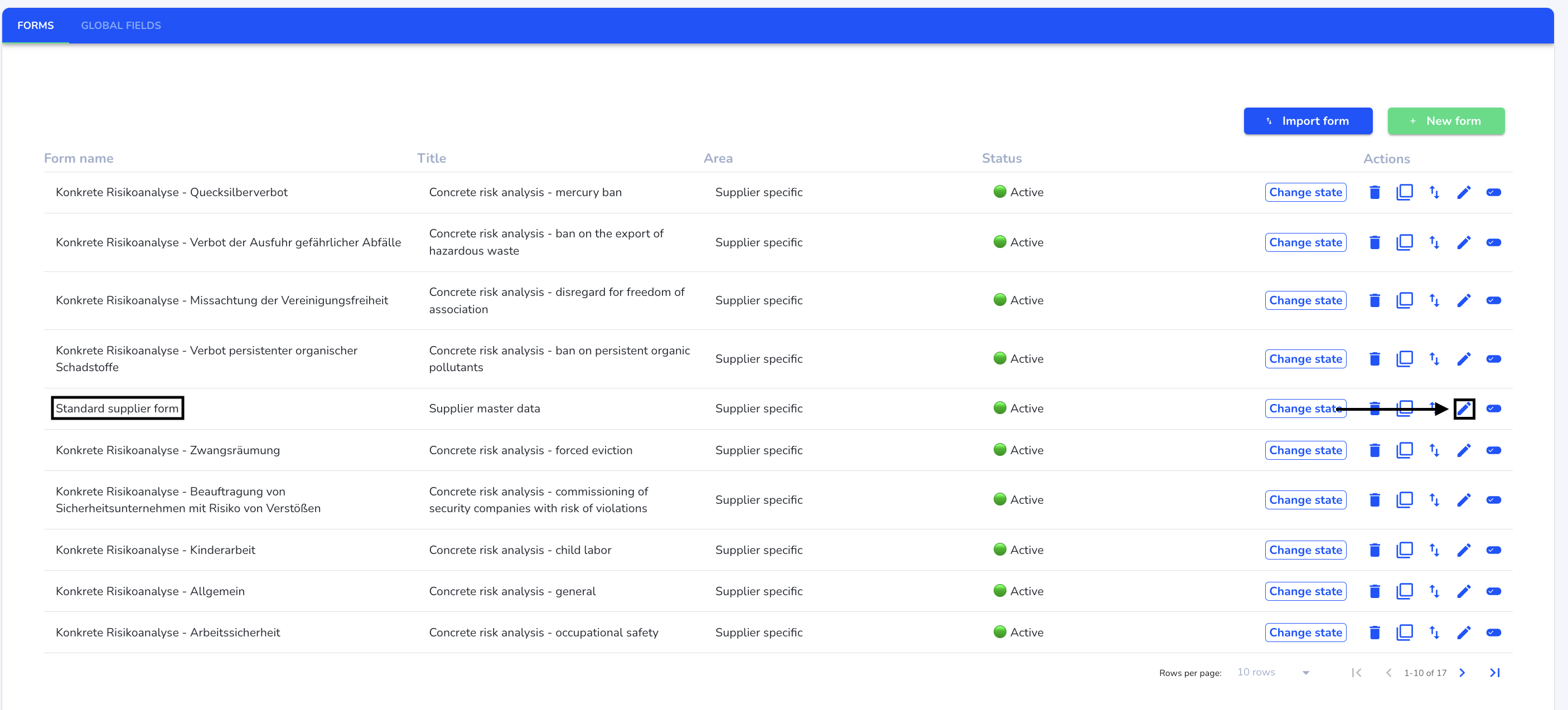Switch to the Forms tab
Viewport: 1568px width, 710px height.
point(36,26)
